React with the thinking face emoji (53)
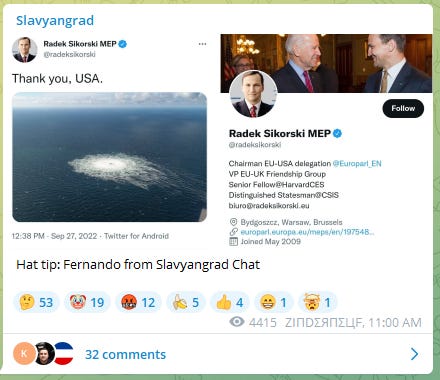 click(x=36, y=302)
